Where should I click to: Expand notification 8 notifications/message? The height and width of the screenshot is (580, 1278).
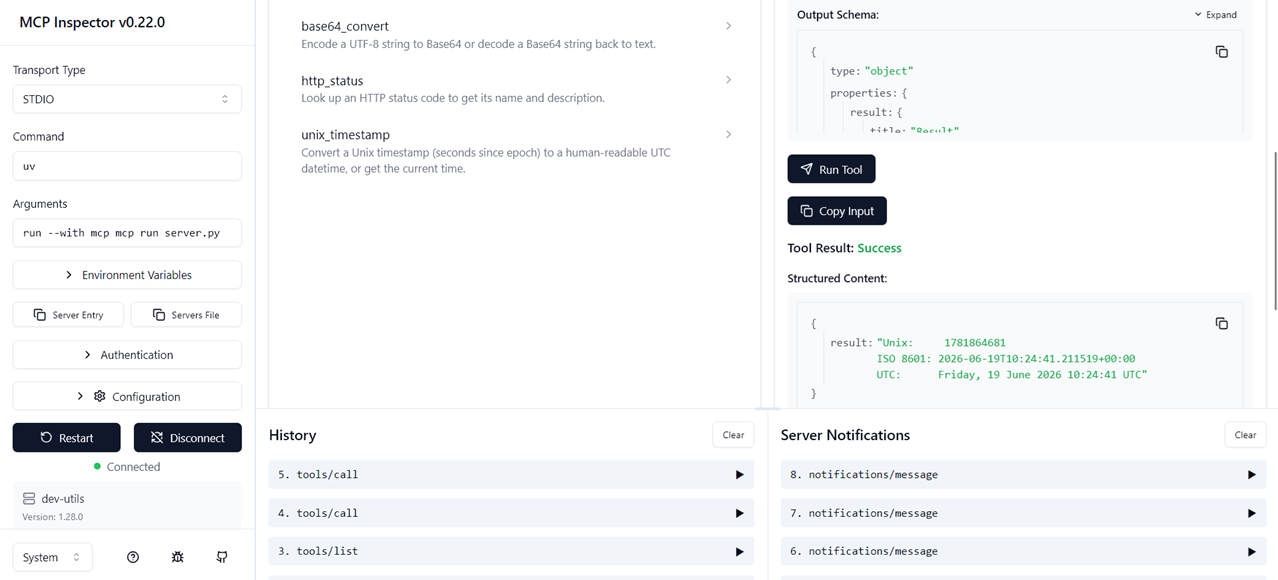pos(1023,475)
